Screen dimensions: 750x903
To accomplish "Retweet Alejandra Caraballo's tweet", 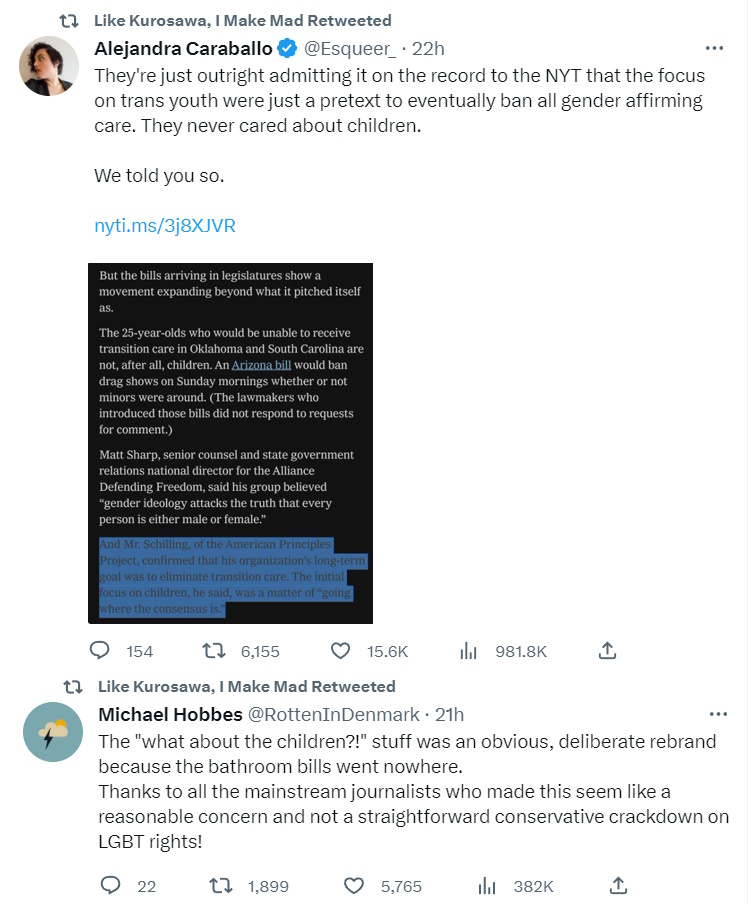I will 214,651.
